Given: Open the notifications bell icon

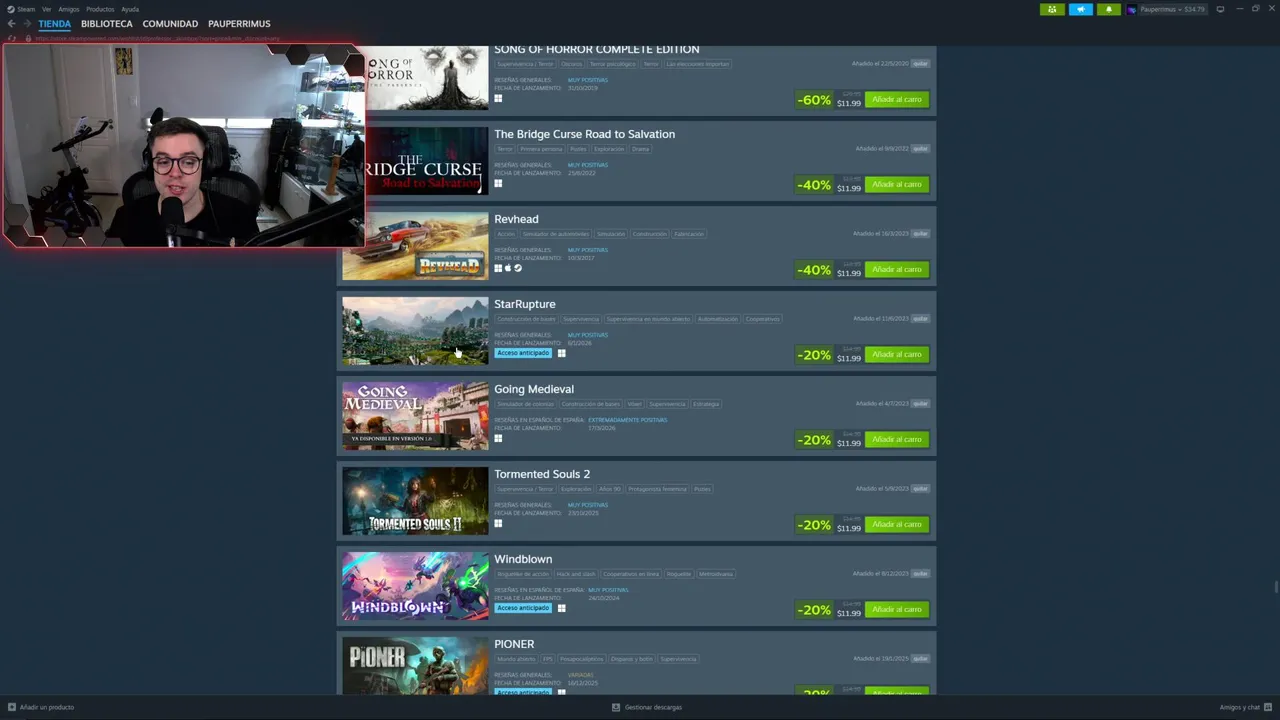Looking at the screenshot, I should 1108,9.
